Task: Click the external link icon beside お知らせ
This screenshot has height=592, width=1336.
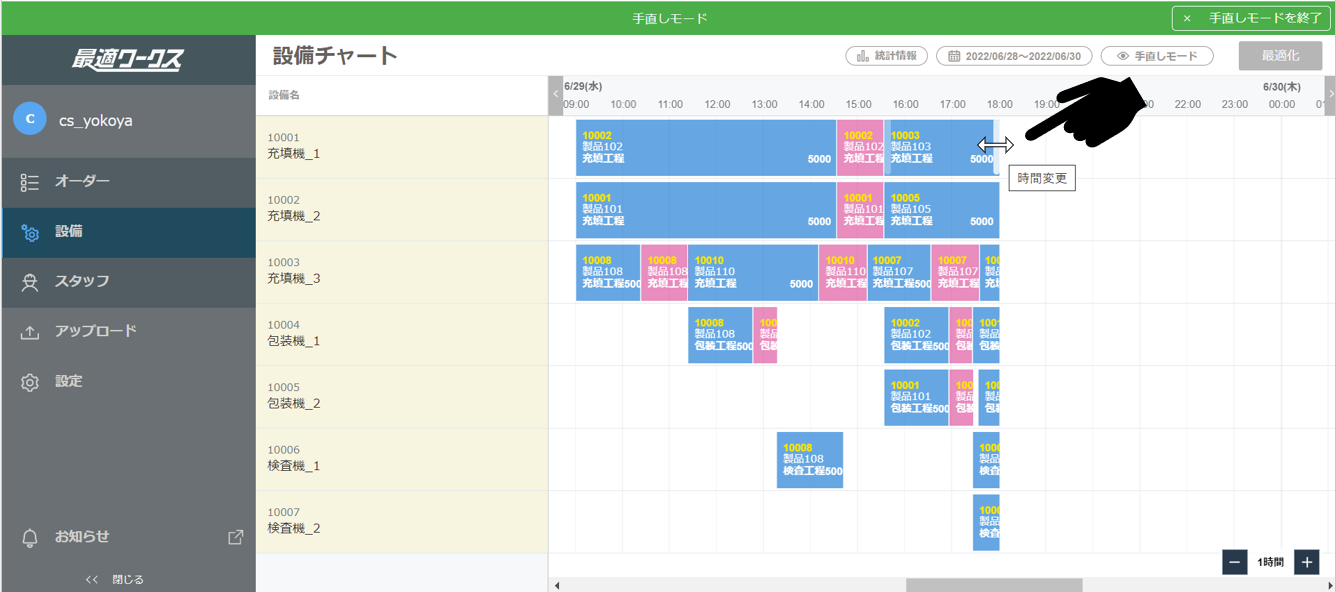Action: [x=236, y=537]
